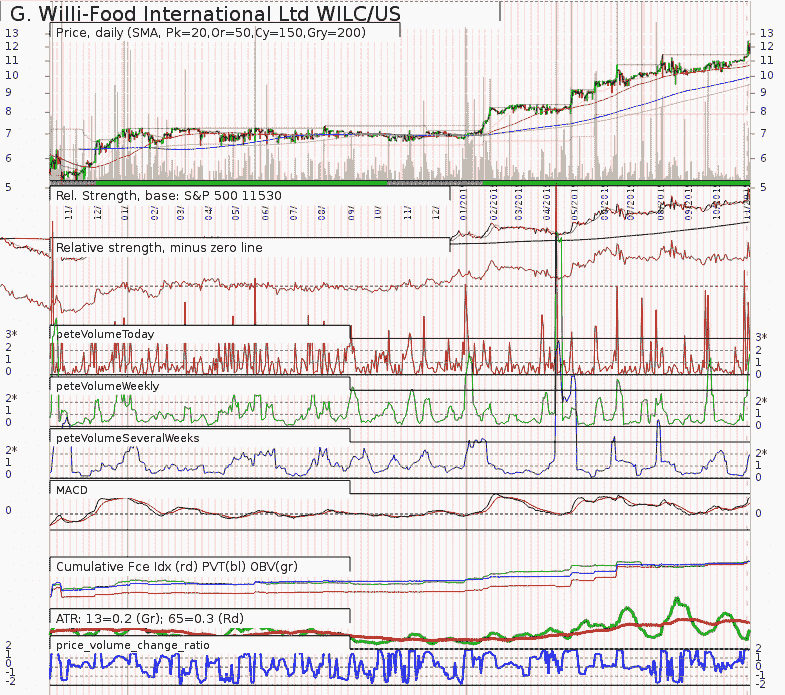Select the 'peteVolumeSeveralWeeks' panel label
This screenshot has height=695, width=785.
tap(128, 438)
